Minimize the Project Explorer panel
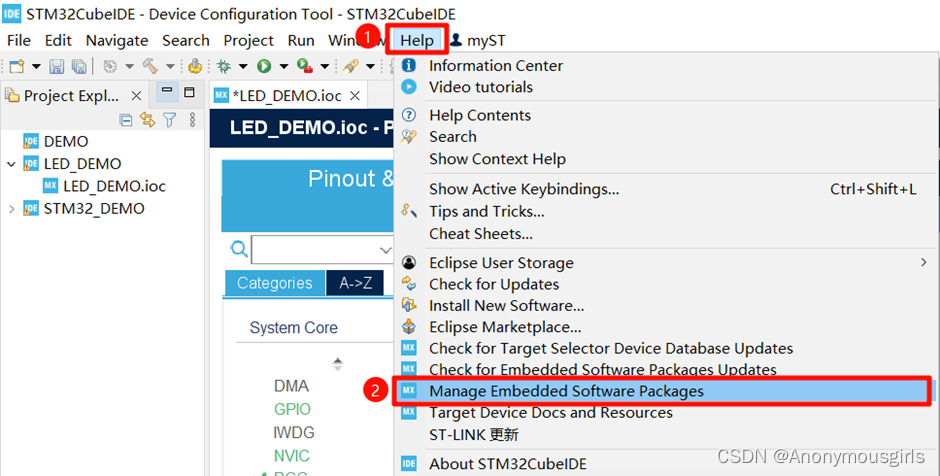This screenshot has height=476, width=940. coord(167,92)
